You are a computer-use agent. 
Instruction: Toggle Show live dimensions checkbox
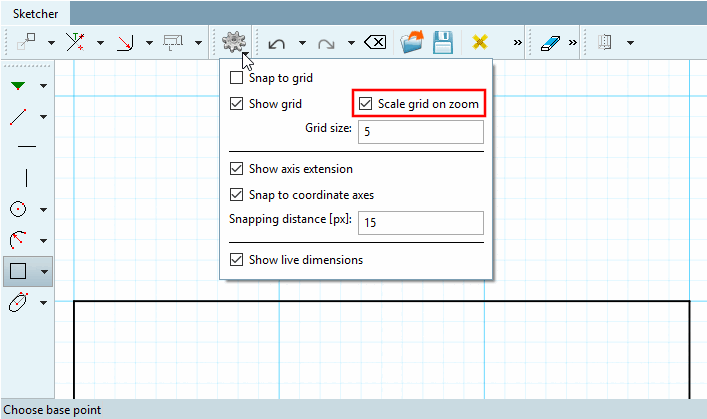pos(236,260)
